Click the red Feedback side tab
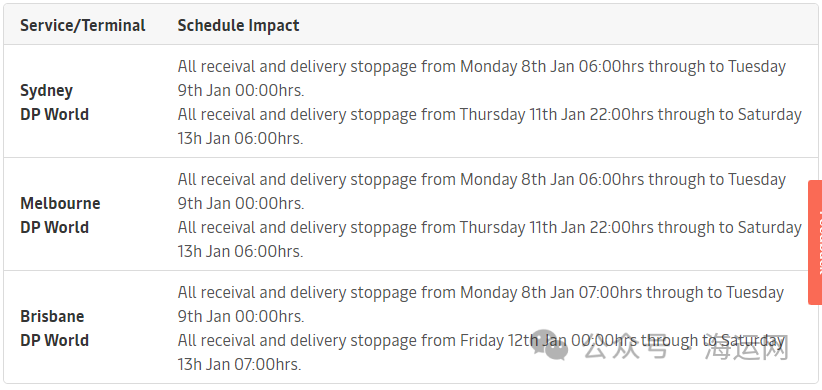Viewport: 822px width, 390px height. [815, 242]
